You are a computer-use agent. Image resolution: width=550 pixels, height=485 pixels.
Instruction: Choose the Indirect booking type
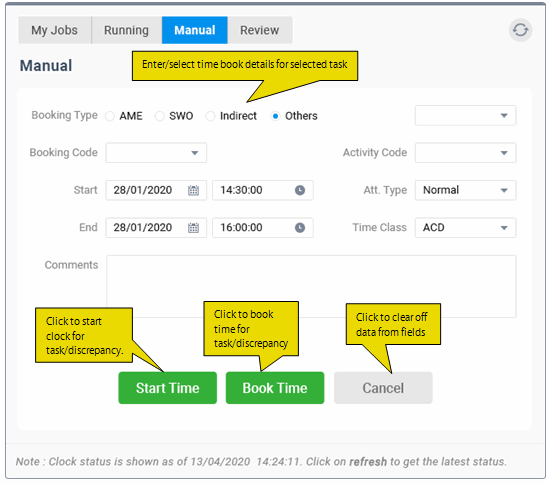pos(210,116)
